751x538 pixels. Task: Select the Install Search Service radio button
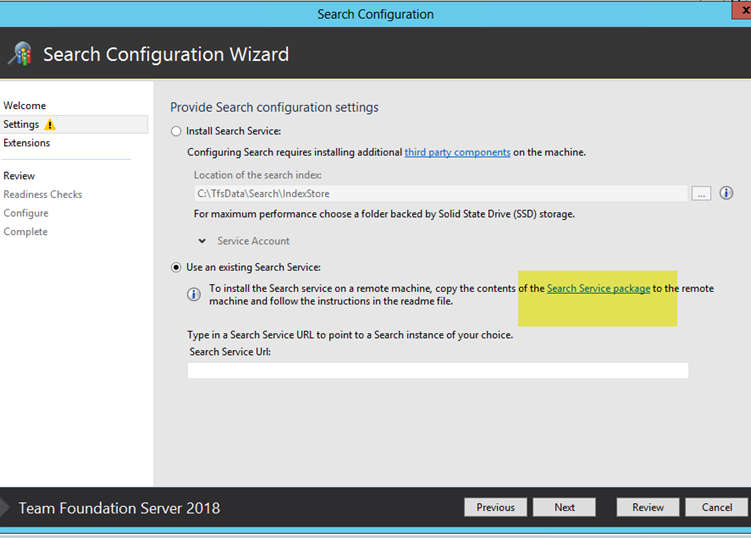176,131
